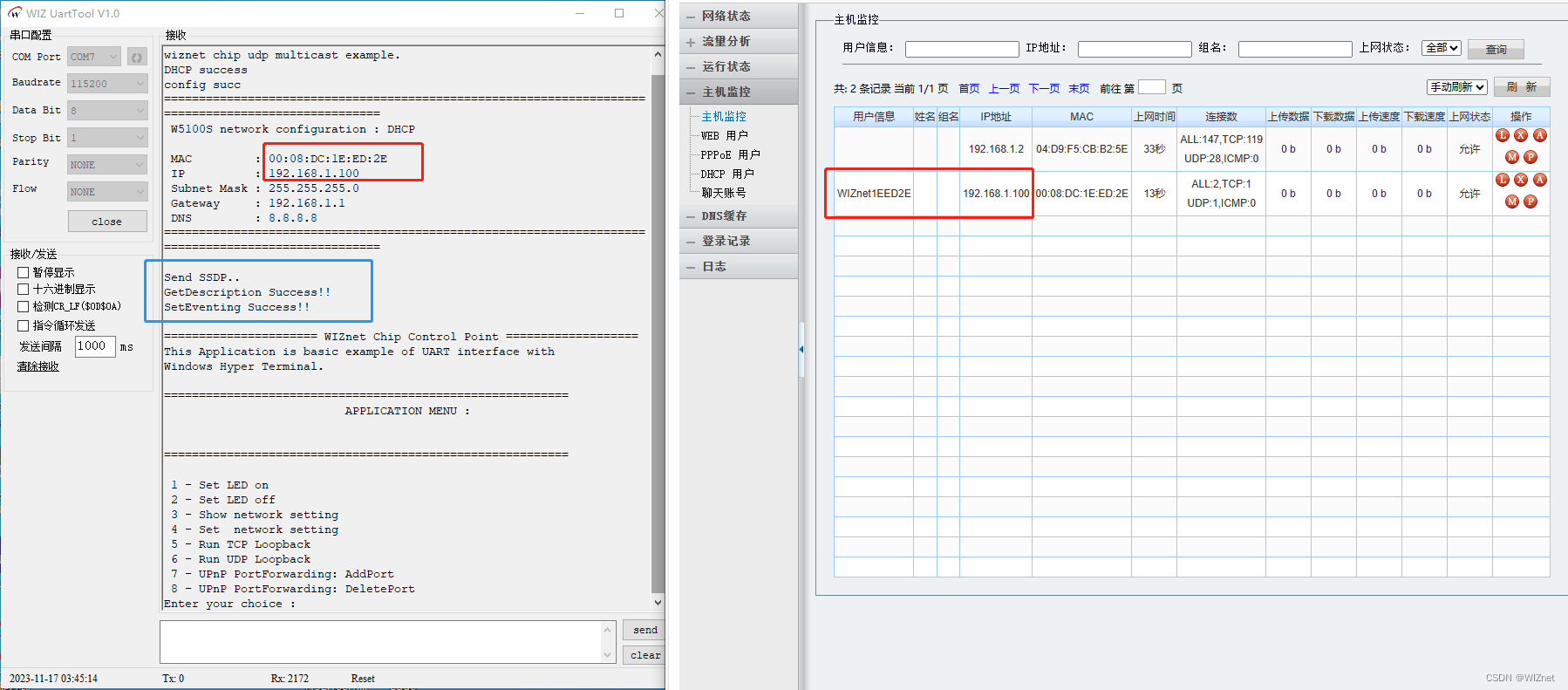Image resolution: width=1568 pixels, height=690 pixels.
Task: Click the L icon in the WIZnet1EED2E row
Action: pyautogui.click(x=1503, y=180)
